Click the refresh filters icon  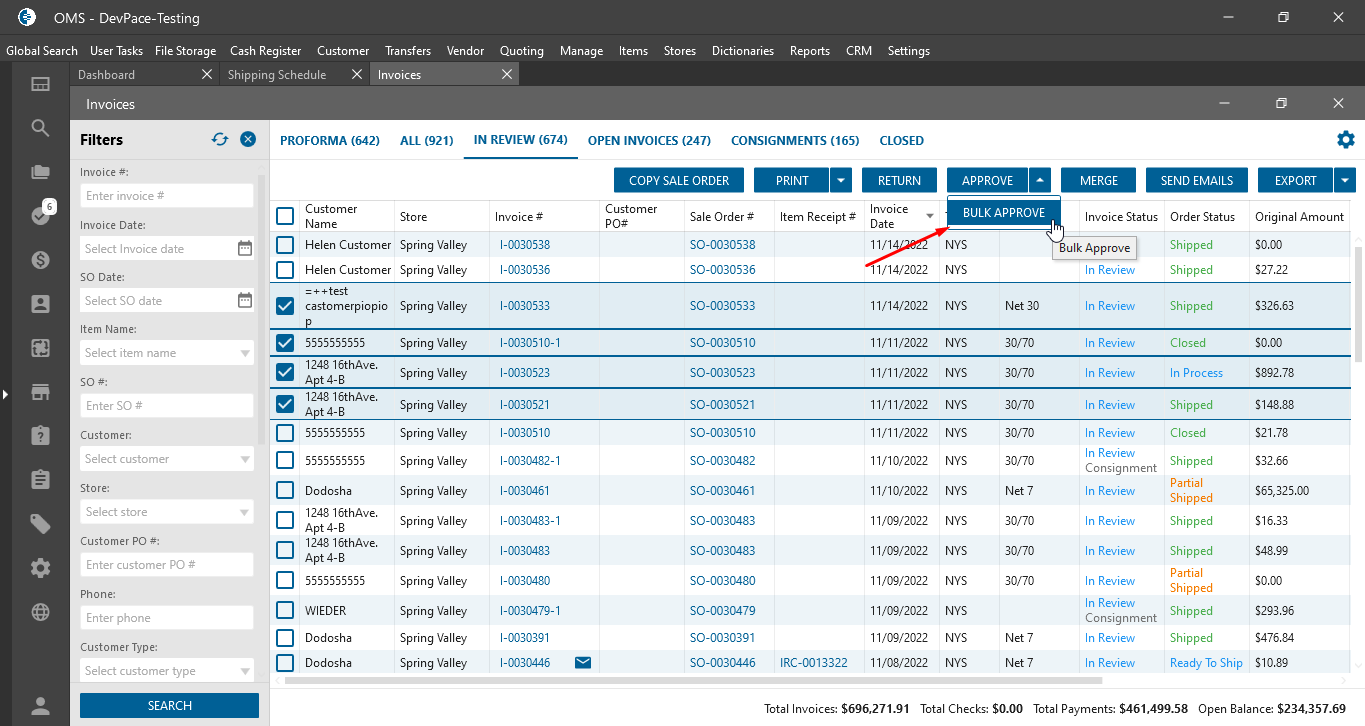tap(220, 140)
